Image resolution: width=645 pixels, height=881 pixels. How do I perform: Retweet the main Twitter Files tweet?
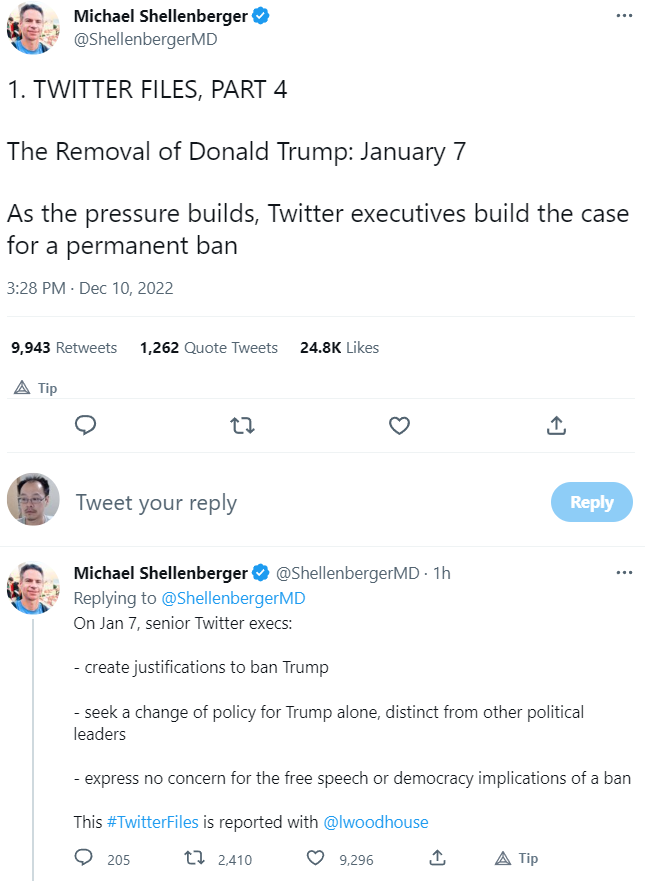242,426
